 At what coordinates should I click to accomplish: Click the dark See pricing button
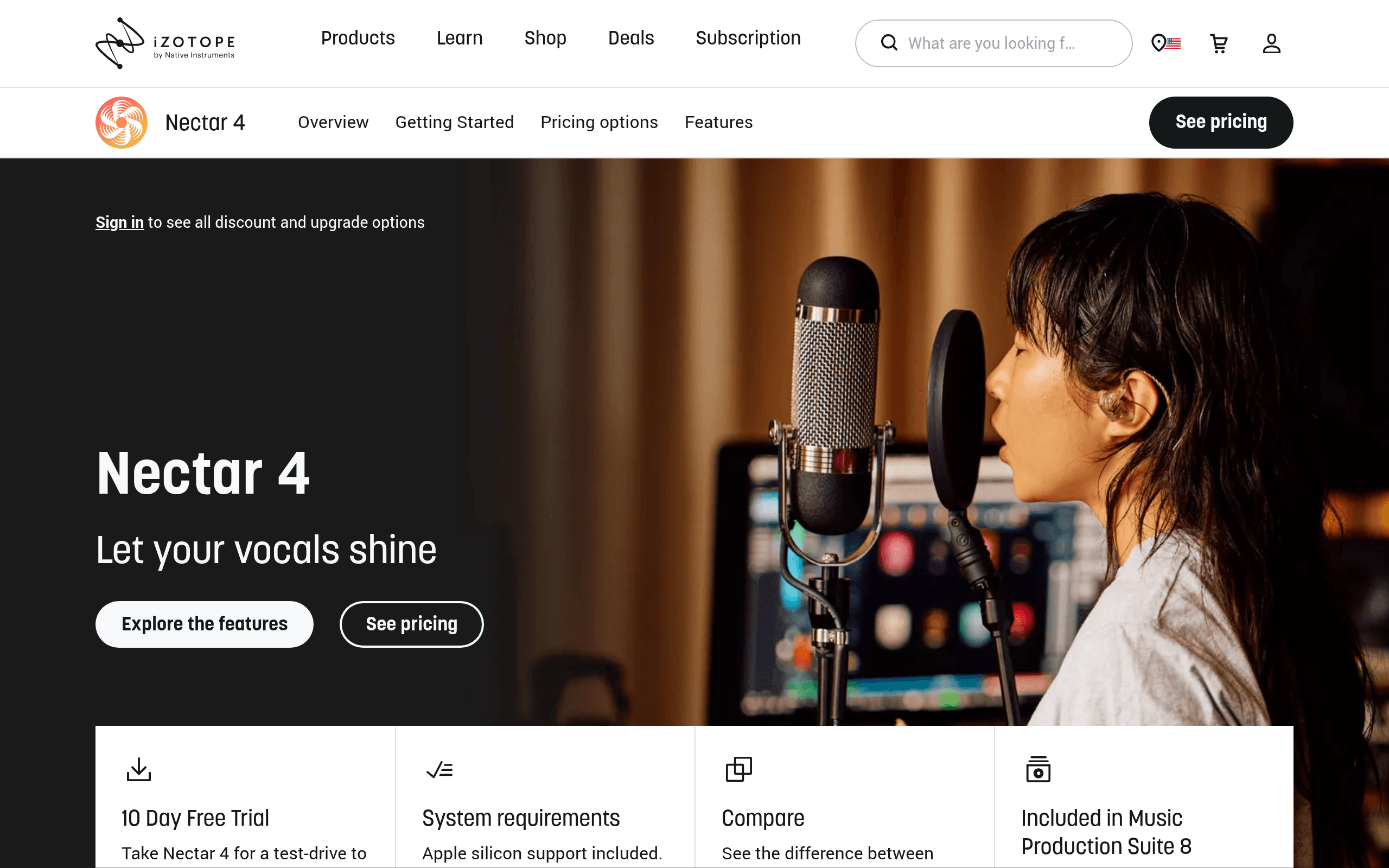click(1221, 122)
